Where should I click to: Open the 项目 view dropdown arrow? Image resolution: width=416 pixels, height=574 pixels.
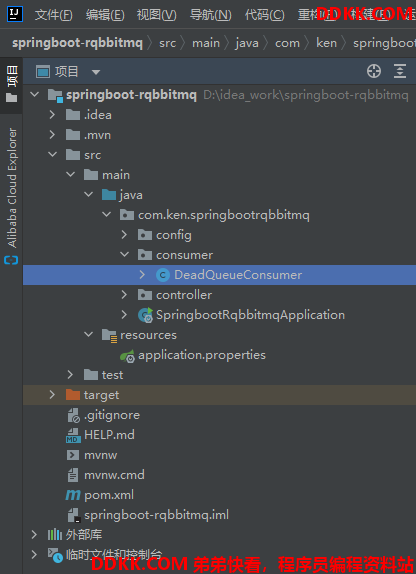[x=96, y=72]
